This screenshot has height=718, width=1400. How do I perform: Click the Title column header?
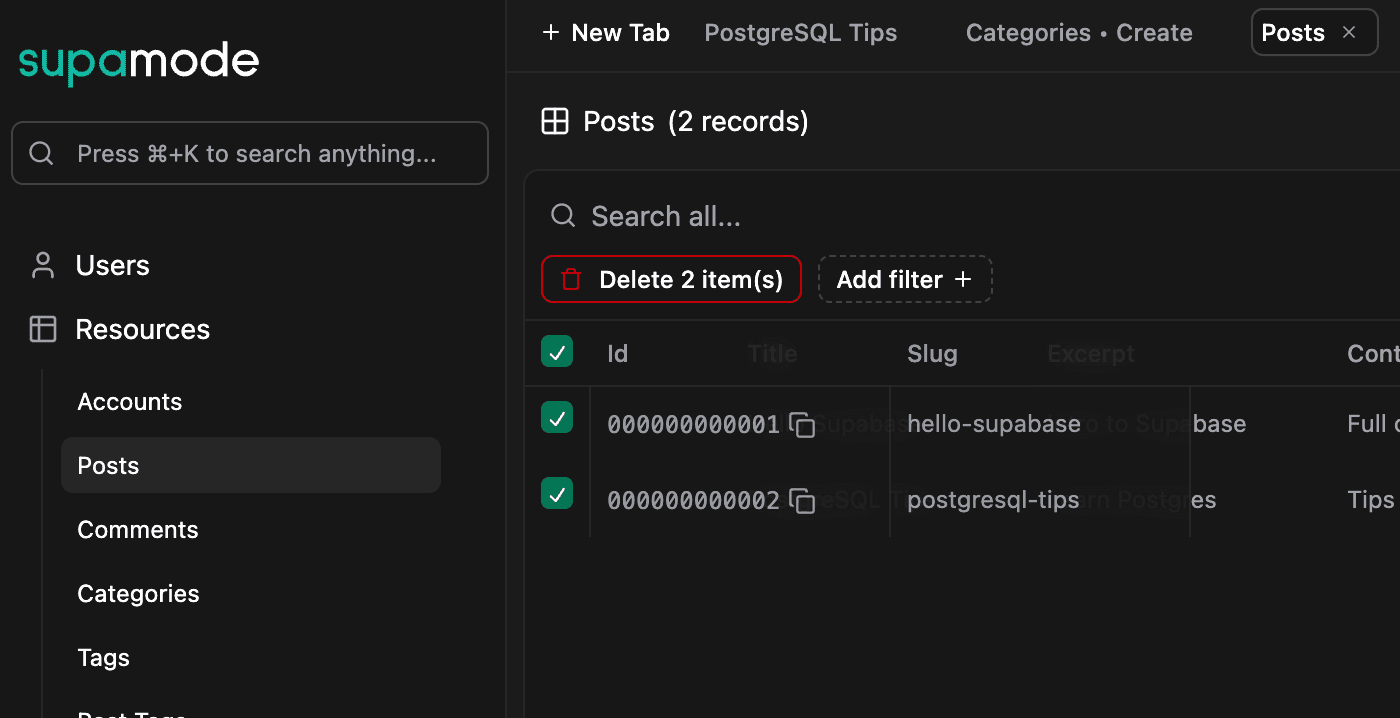[772, 353]
